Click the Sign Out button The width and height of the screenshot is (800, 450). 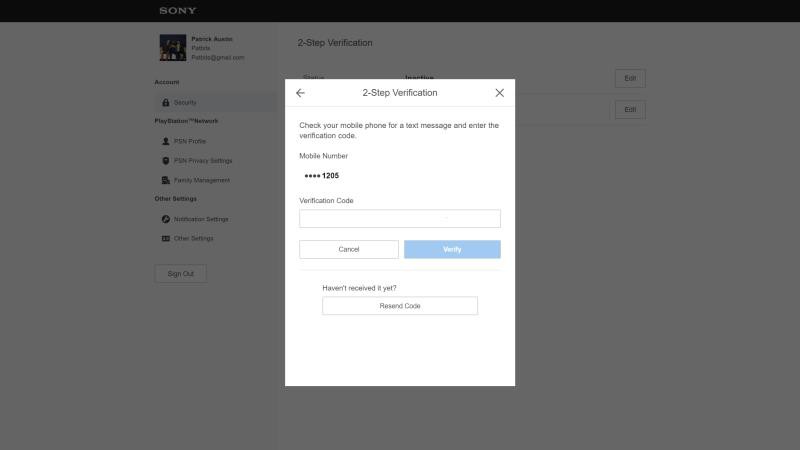tap(181, 273)
